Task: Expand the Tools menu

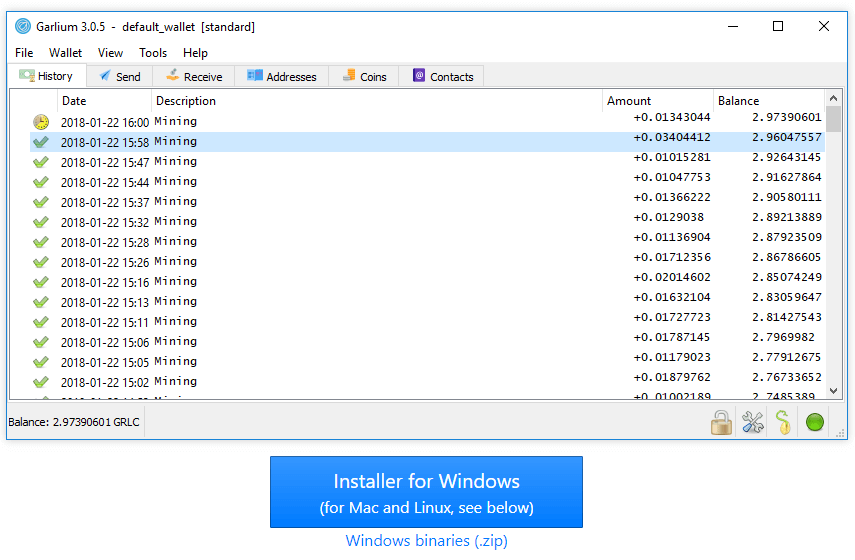Action: coord(153,53)
